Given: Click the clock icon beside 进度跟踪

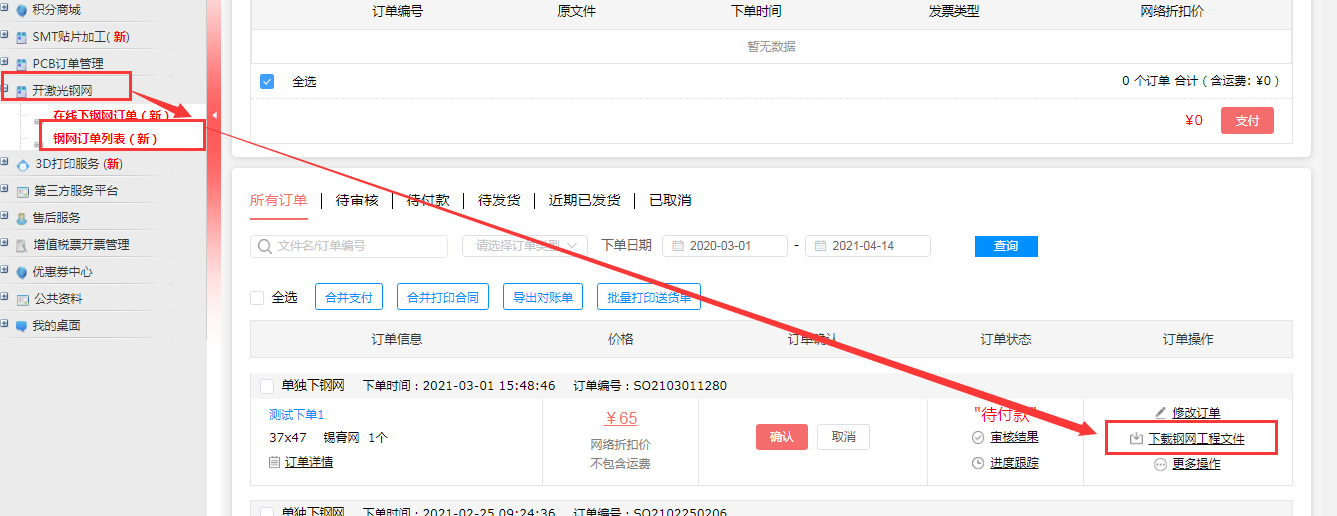Looking at the screenshot, I should tap(978, 463).
